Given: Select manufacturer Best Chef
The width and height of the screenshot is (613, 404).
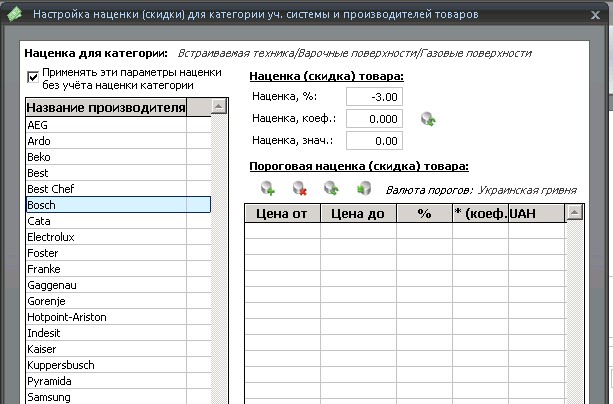Looking at the screenshot, I should point(118,189).
